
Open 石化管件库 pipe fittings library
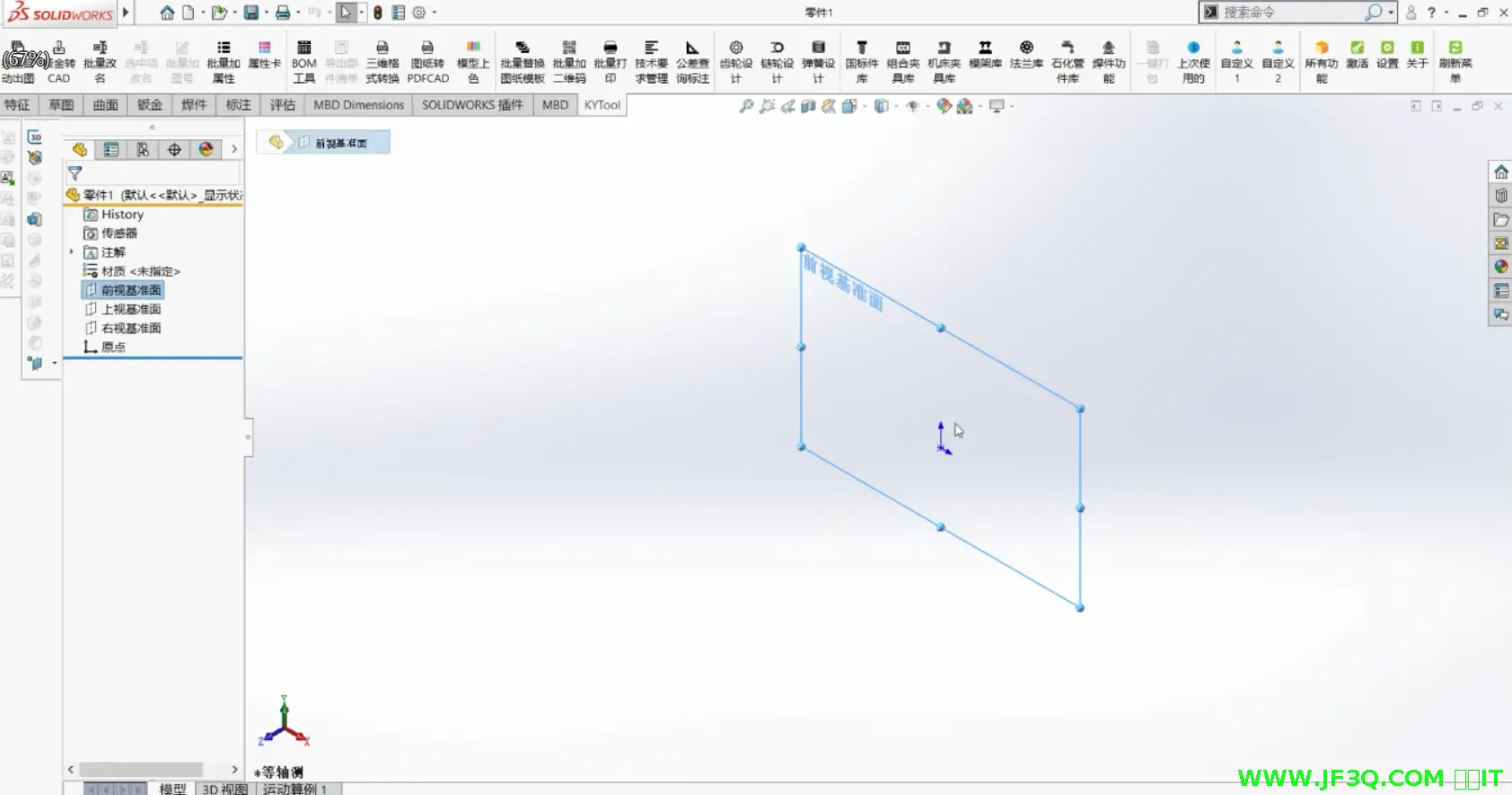pyautogui.click(x=1068, y=61)
